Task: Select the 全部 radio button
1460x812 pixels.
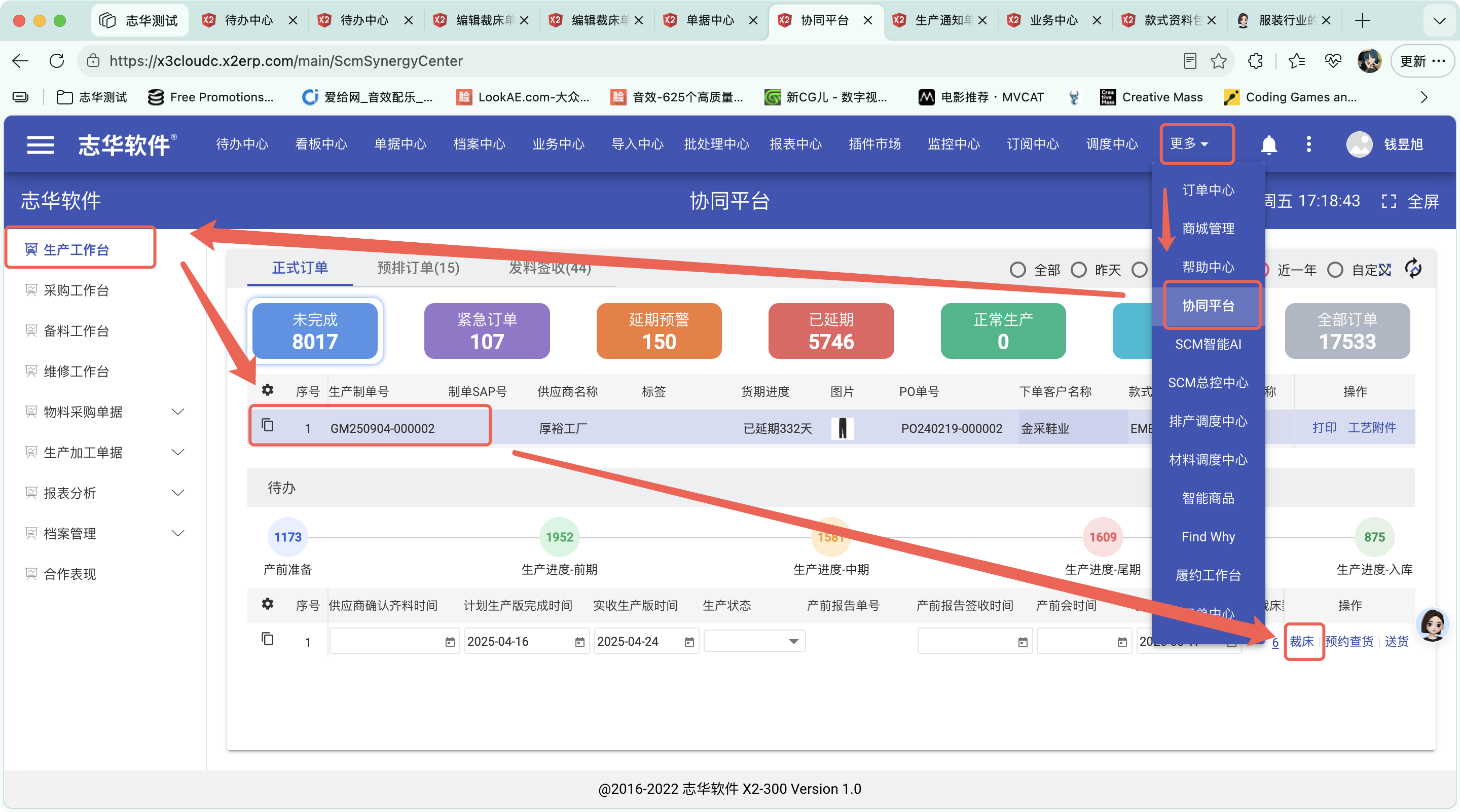Action: 1017,270
